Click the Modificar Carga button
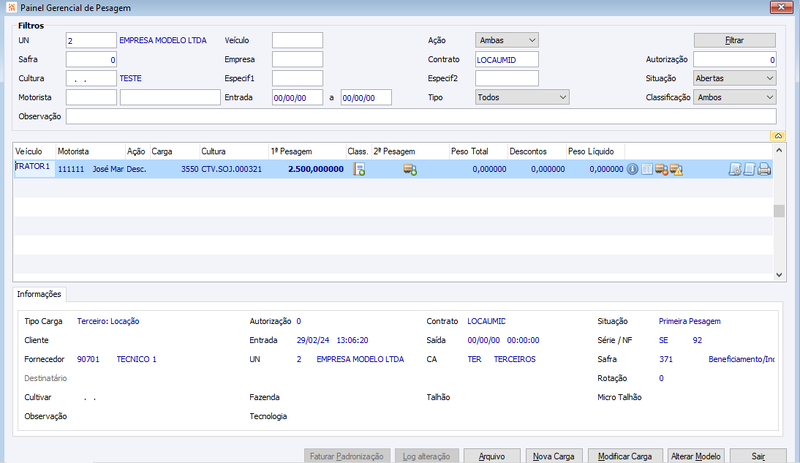 625,456
